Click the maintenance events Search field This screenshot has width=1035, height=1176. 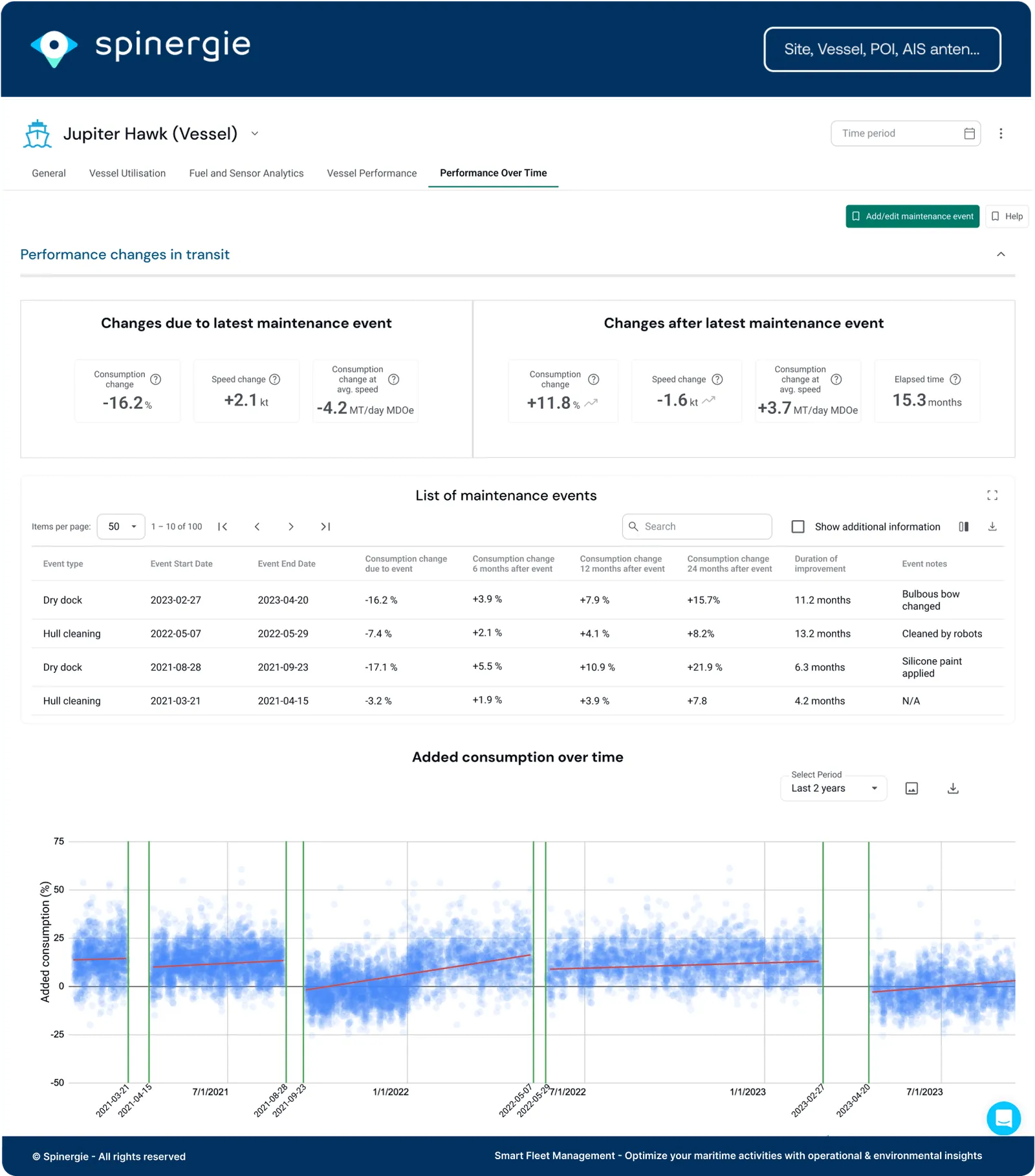tap(697, 527)
